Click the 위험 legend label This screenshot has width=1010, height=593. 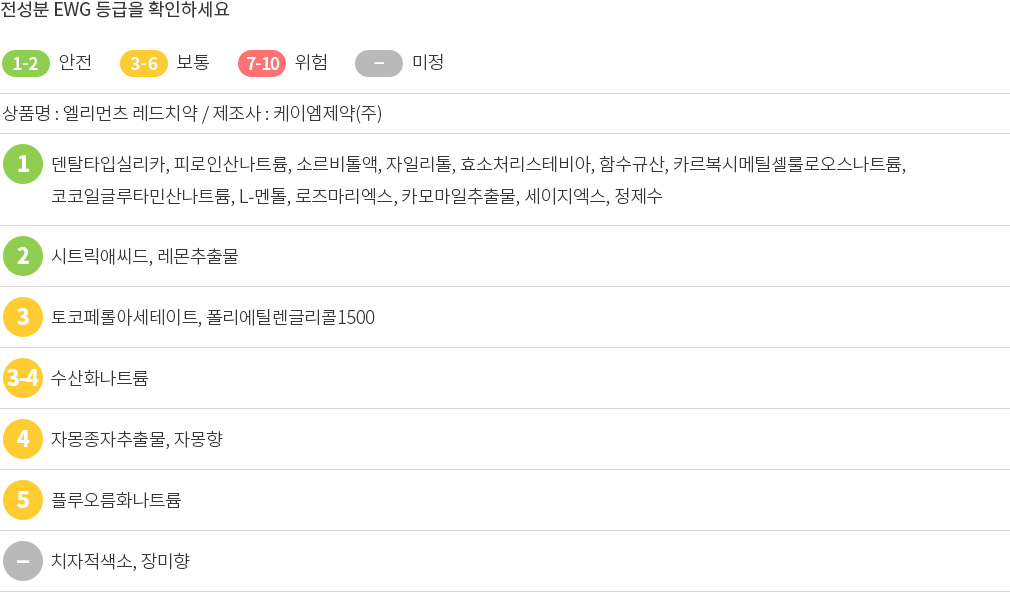coord(312,62)
